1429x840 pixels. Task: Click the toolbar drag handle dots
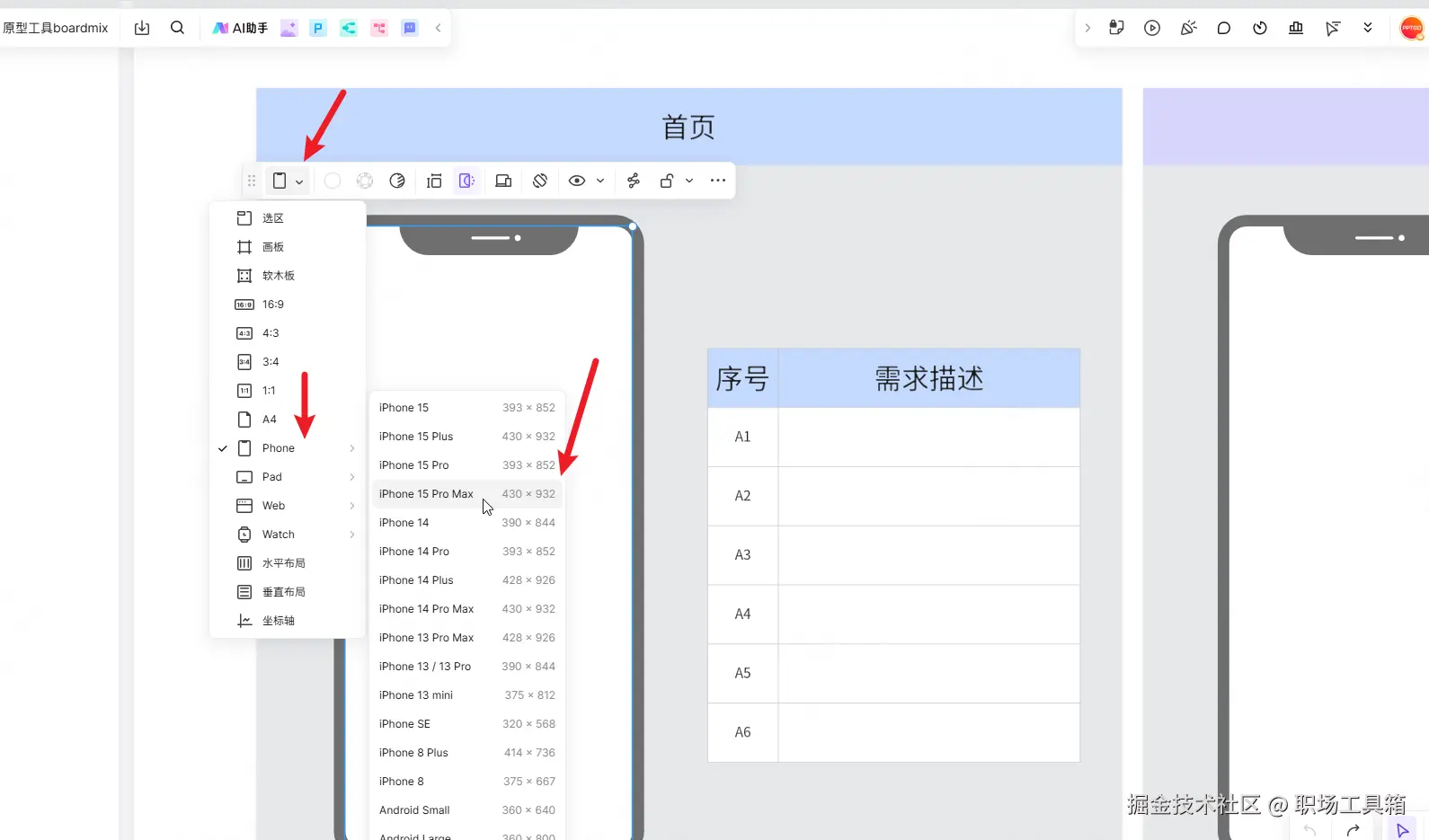[252, 181]
